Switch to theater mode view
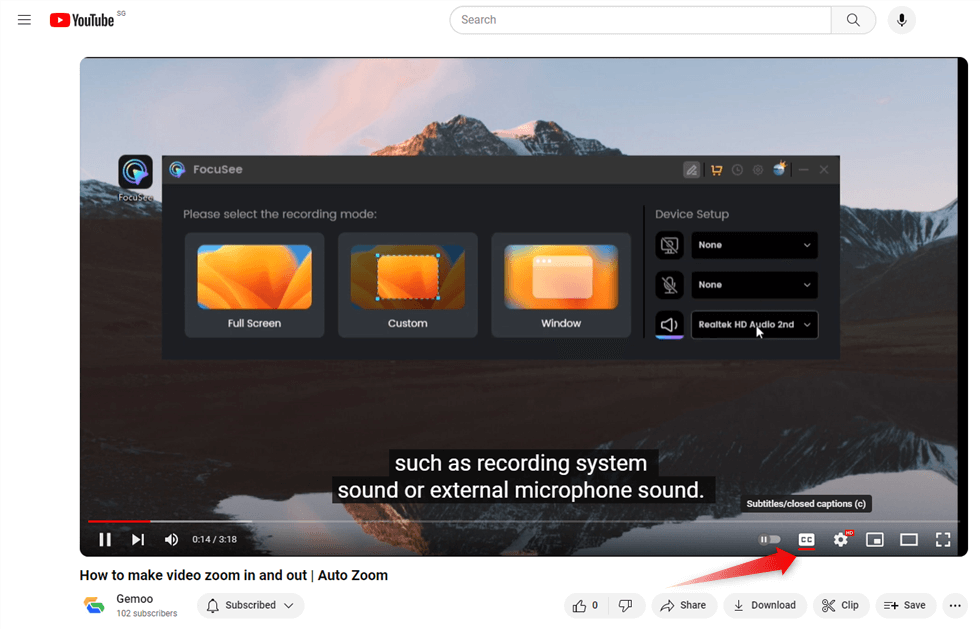 [x=909, y=540]
